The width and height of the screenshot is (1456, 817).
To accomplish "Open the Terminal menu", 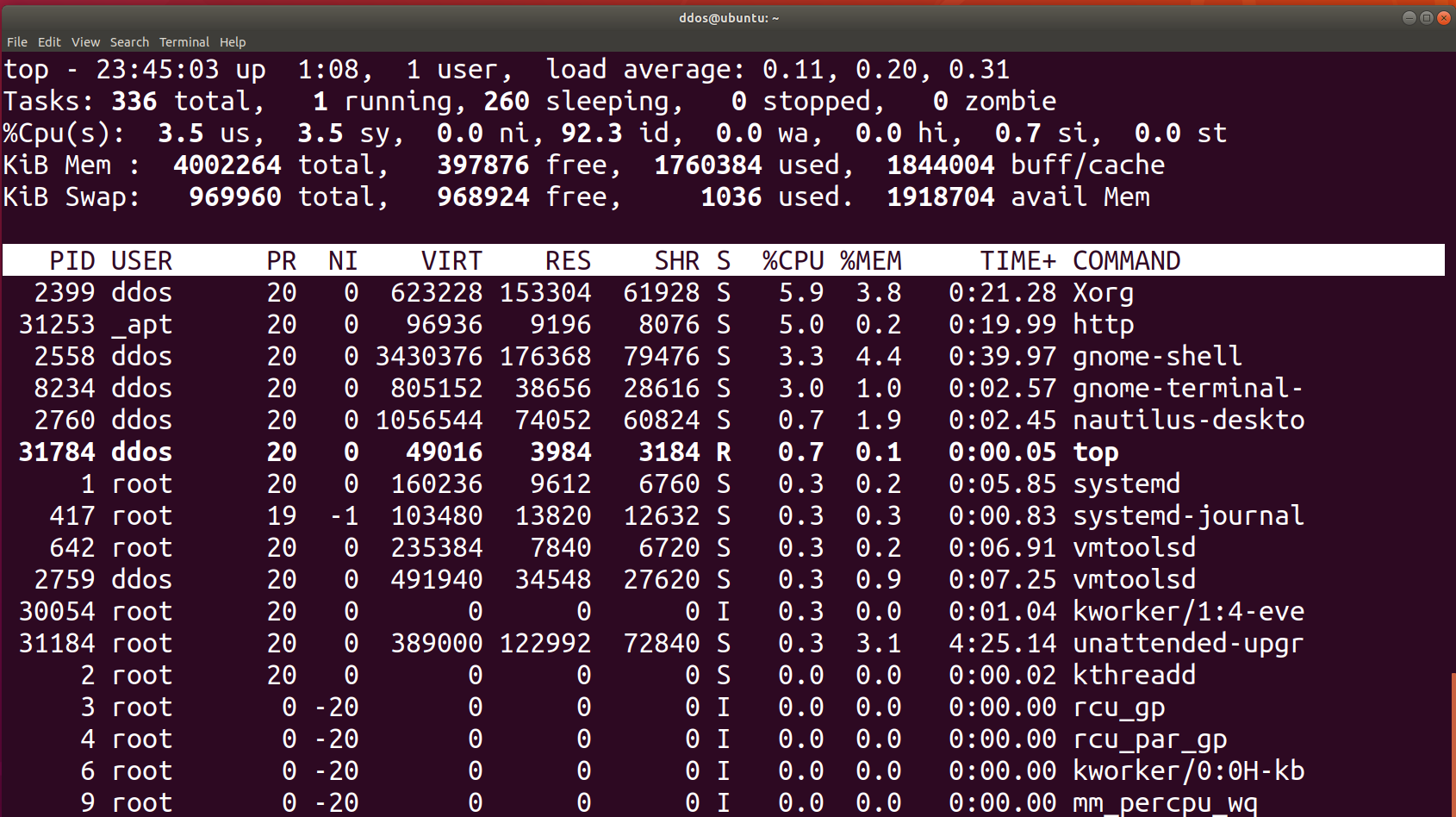I will click(x=184, y=42).
